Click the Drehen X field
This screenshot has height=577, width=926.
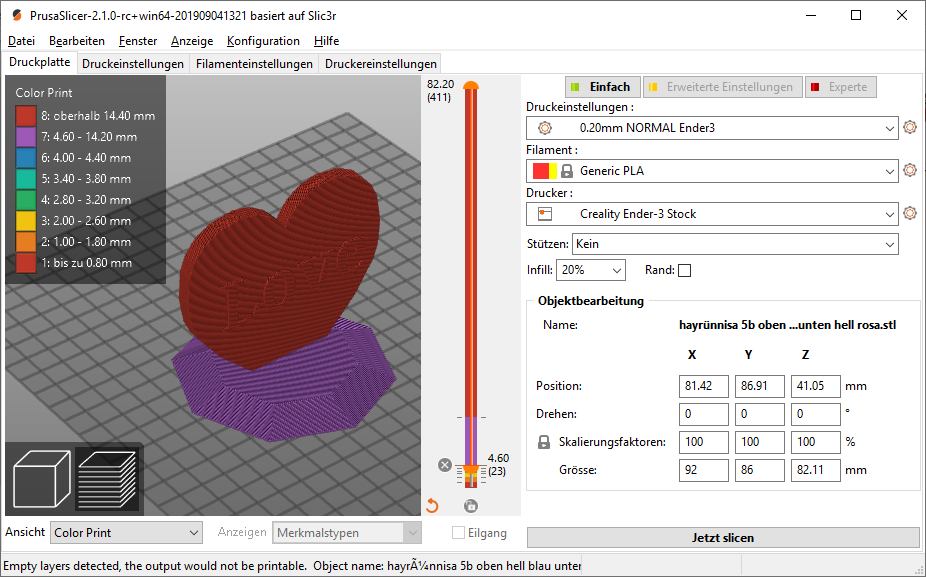tap(703, 414)
